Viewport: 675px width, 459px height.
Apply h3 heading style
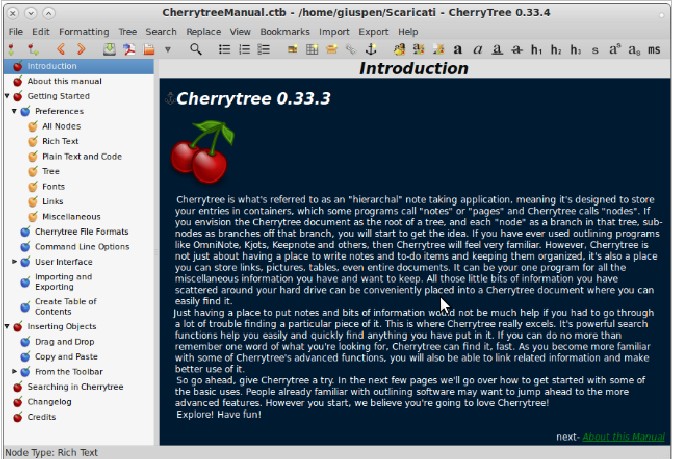[x=576, y=50]
